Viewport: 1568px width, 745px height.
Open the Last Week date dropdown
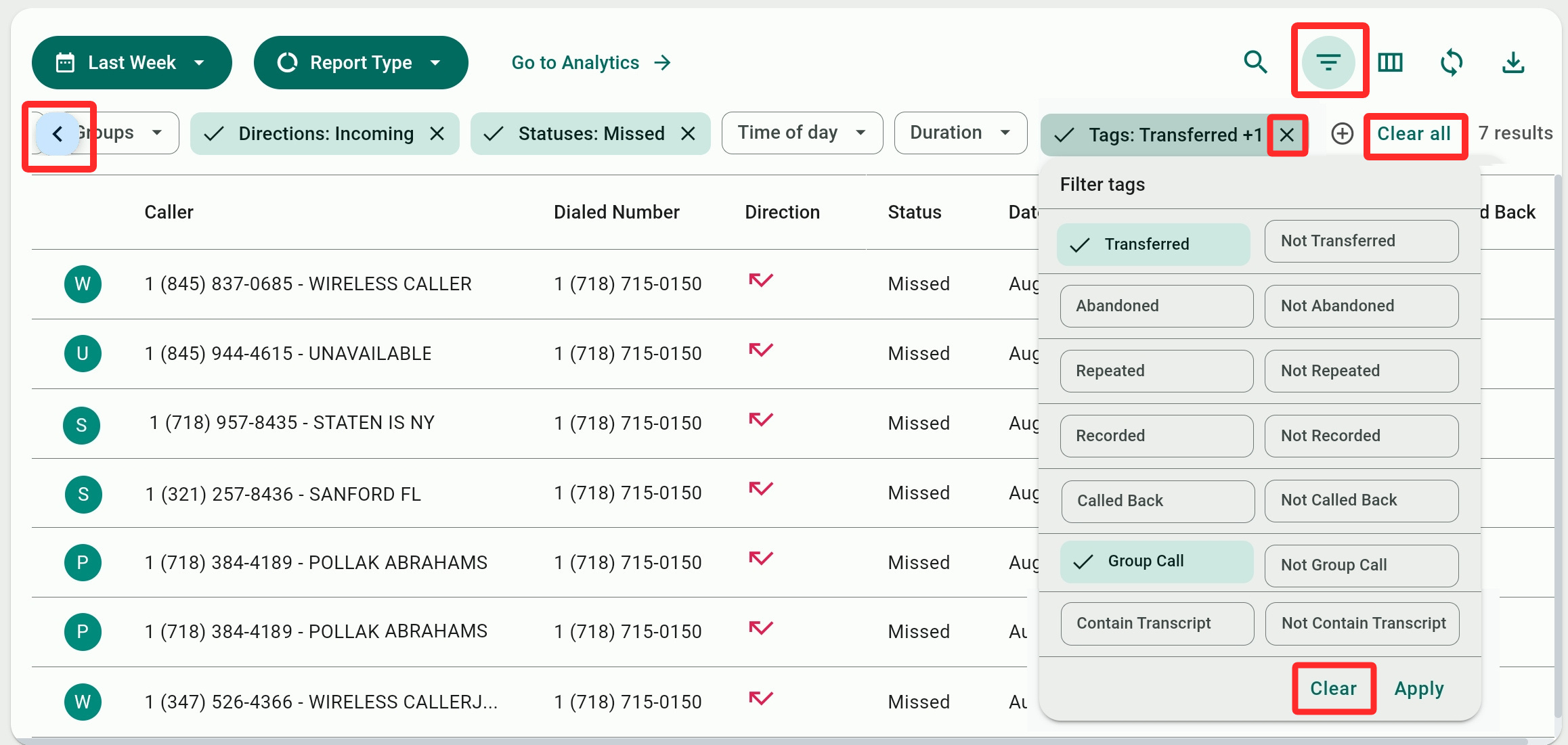[x=132, y=62]
